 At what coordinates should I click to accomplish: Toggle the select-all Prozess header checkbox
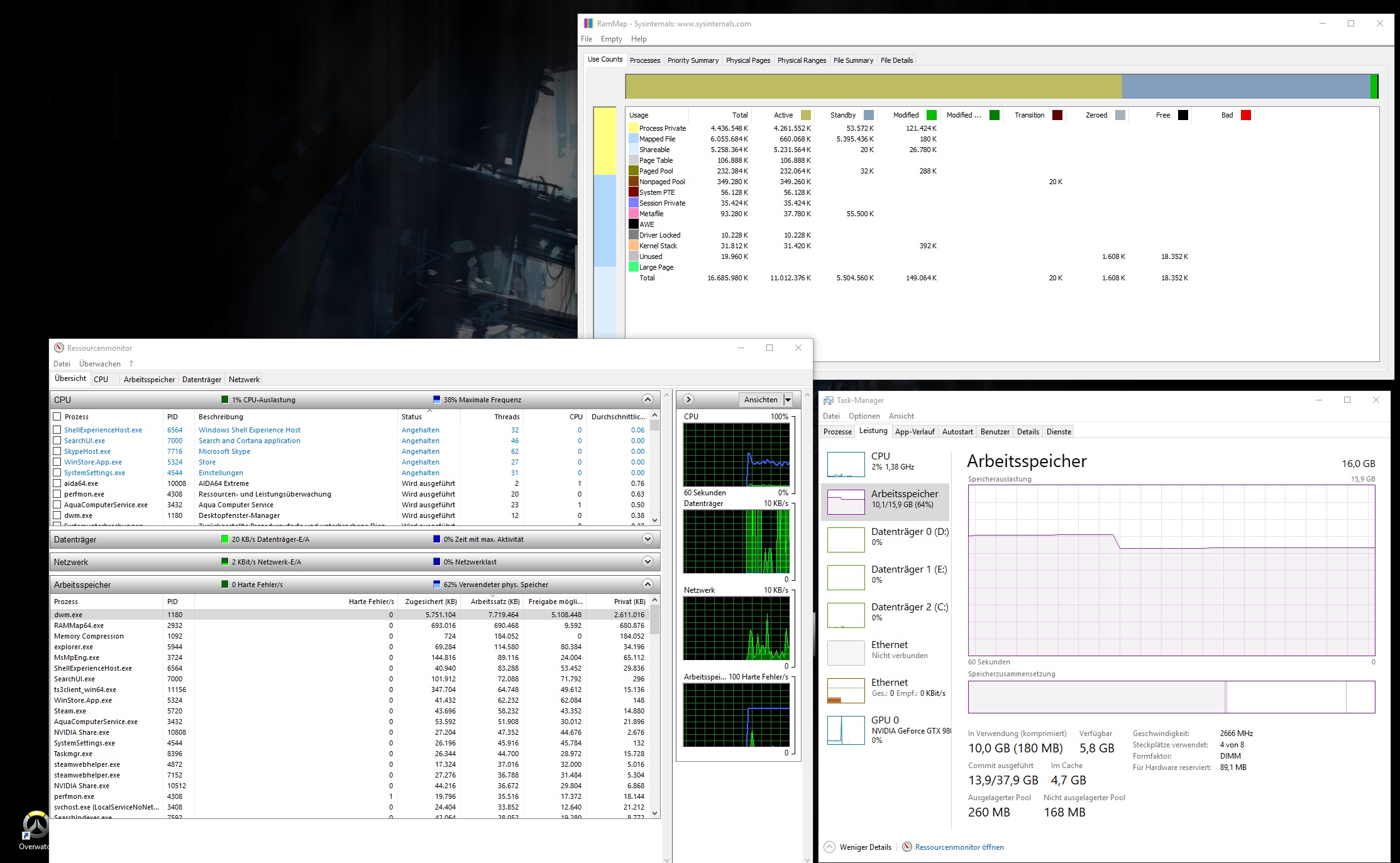(x=57, y=416)
